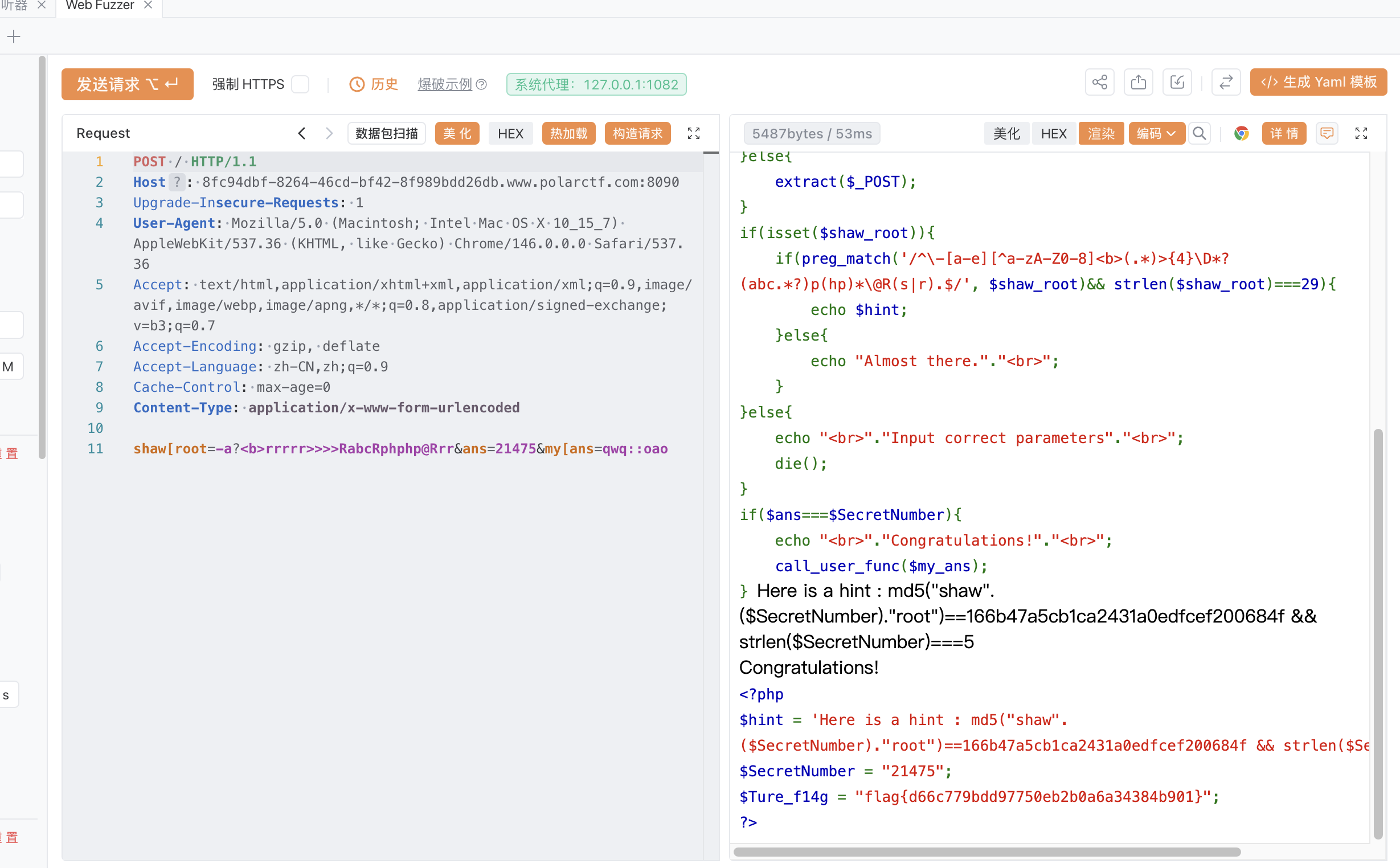Image resolution: width=1400 pixels, height=868 pixels.
Task: Click the share icon in top toolbar
Action: (x=1099, y=83)
